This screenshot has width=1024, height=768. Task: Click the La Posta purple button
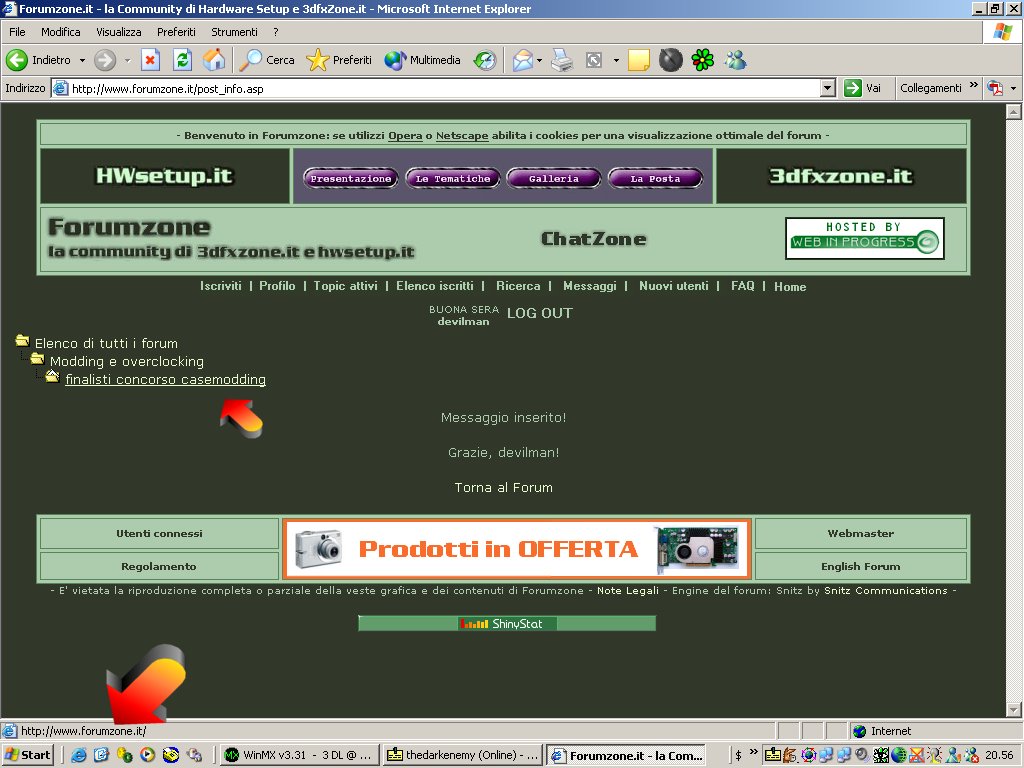click(x=655, y=178)
